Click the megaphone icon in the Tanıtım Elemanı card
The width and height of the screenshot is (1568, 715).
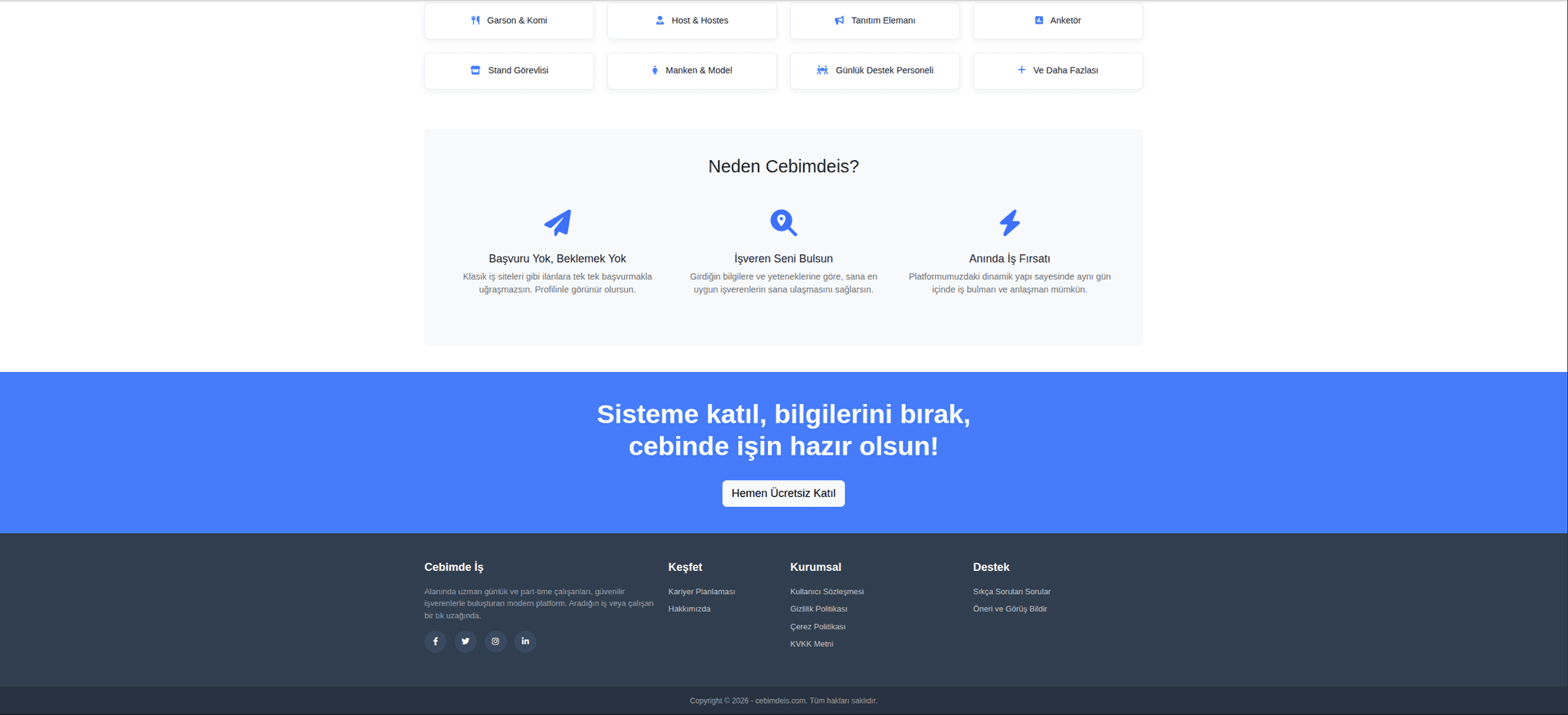pyautogui.click(x=839, y=21)
